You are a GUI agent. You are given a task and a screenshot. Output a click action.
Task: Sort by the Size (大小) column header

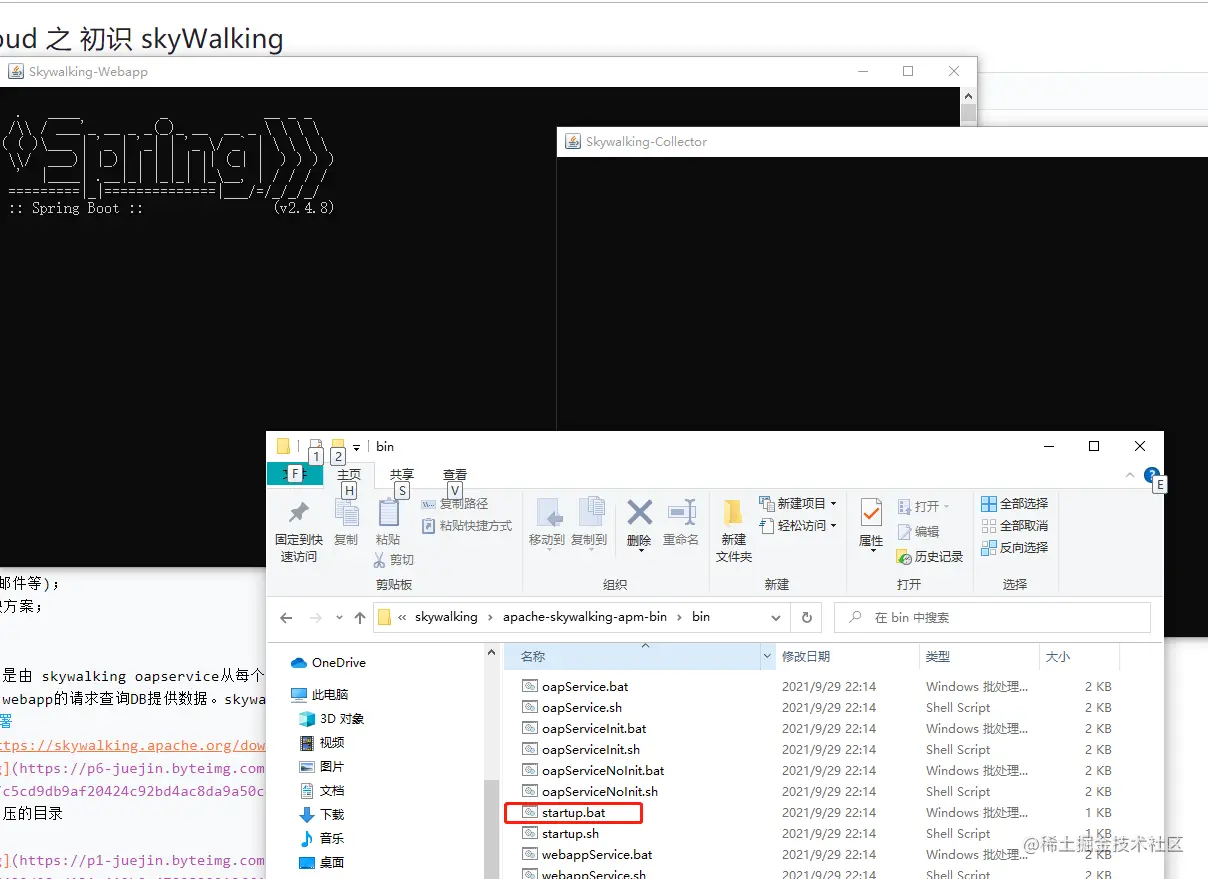point(1078,657)
